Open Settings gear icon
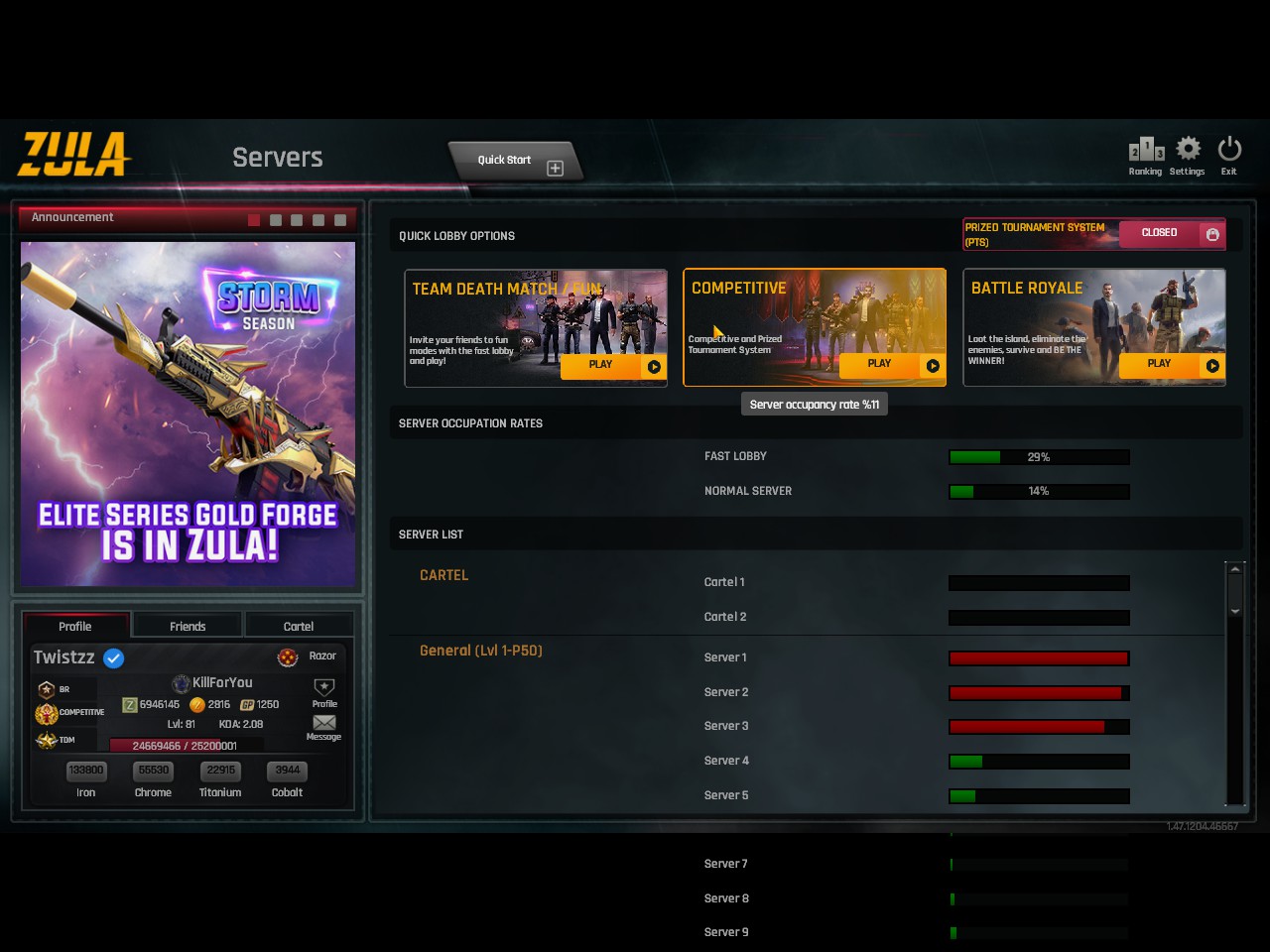The image size is (1270, 952). pos(1188,149)
